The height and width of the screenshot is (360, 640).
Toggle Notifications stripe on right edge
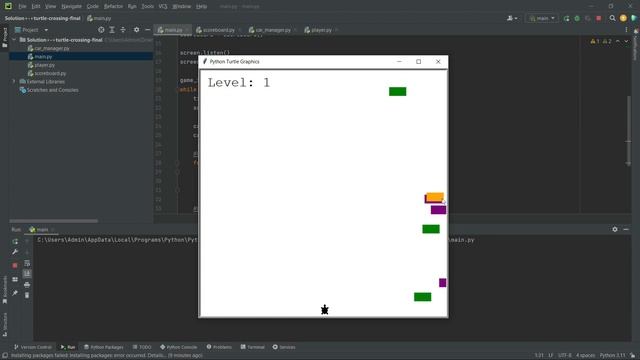pyautogui.click(x=636, y=45)
